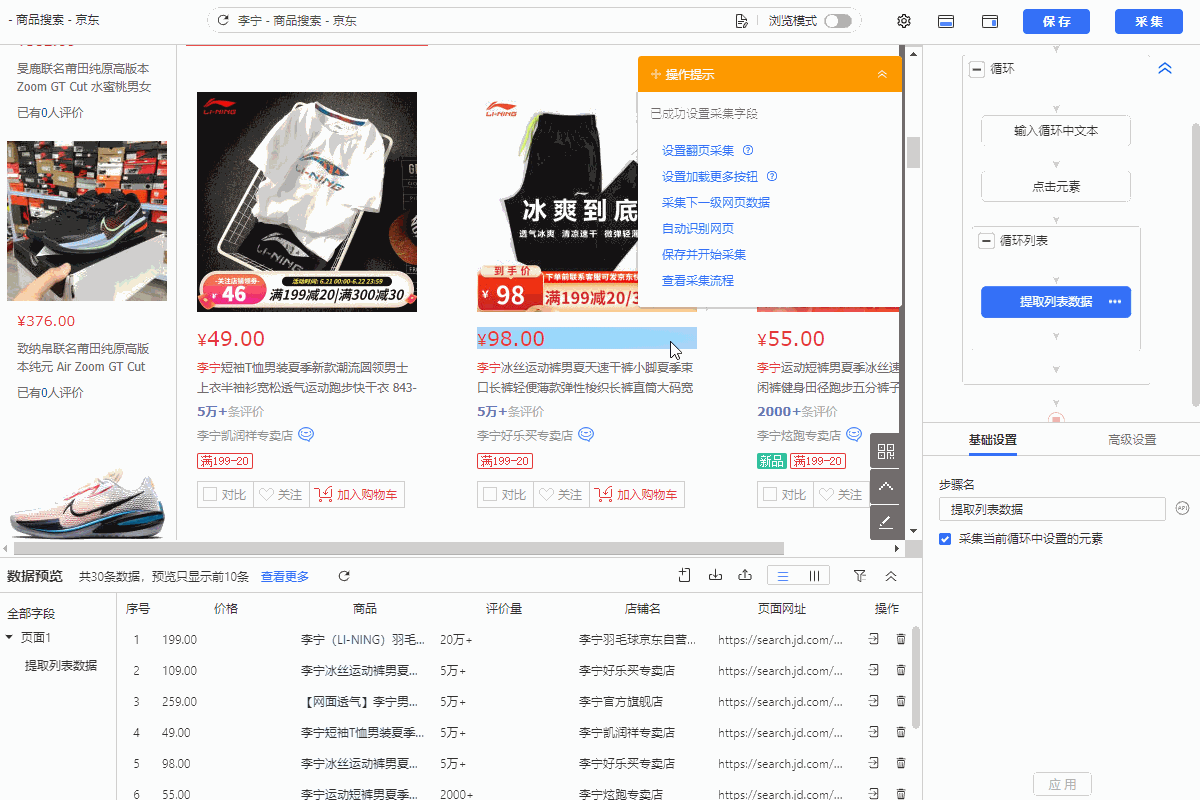Collapse the 页面1 tree node

[x=10, y=637]
